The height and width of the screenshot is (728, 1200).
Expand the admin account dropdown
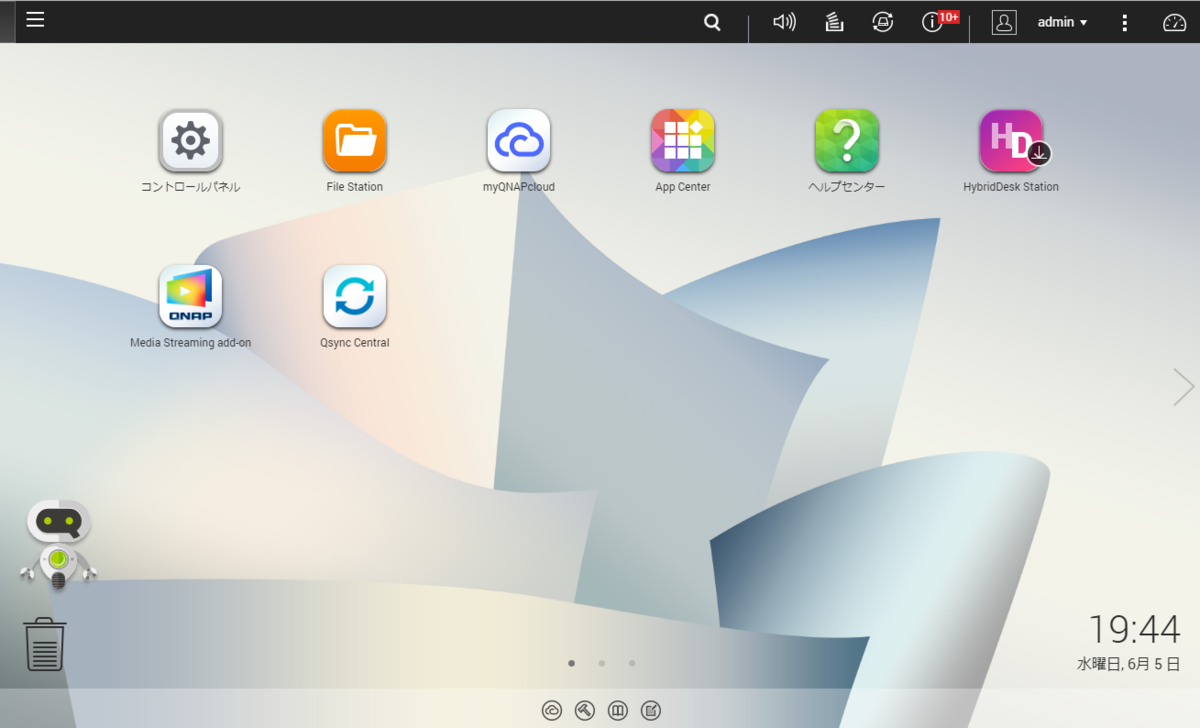point(1061,22)
